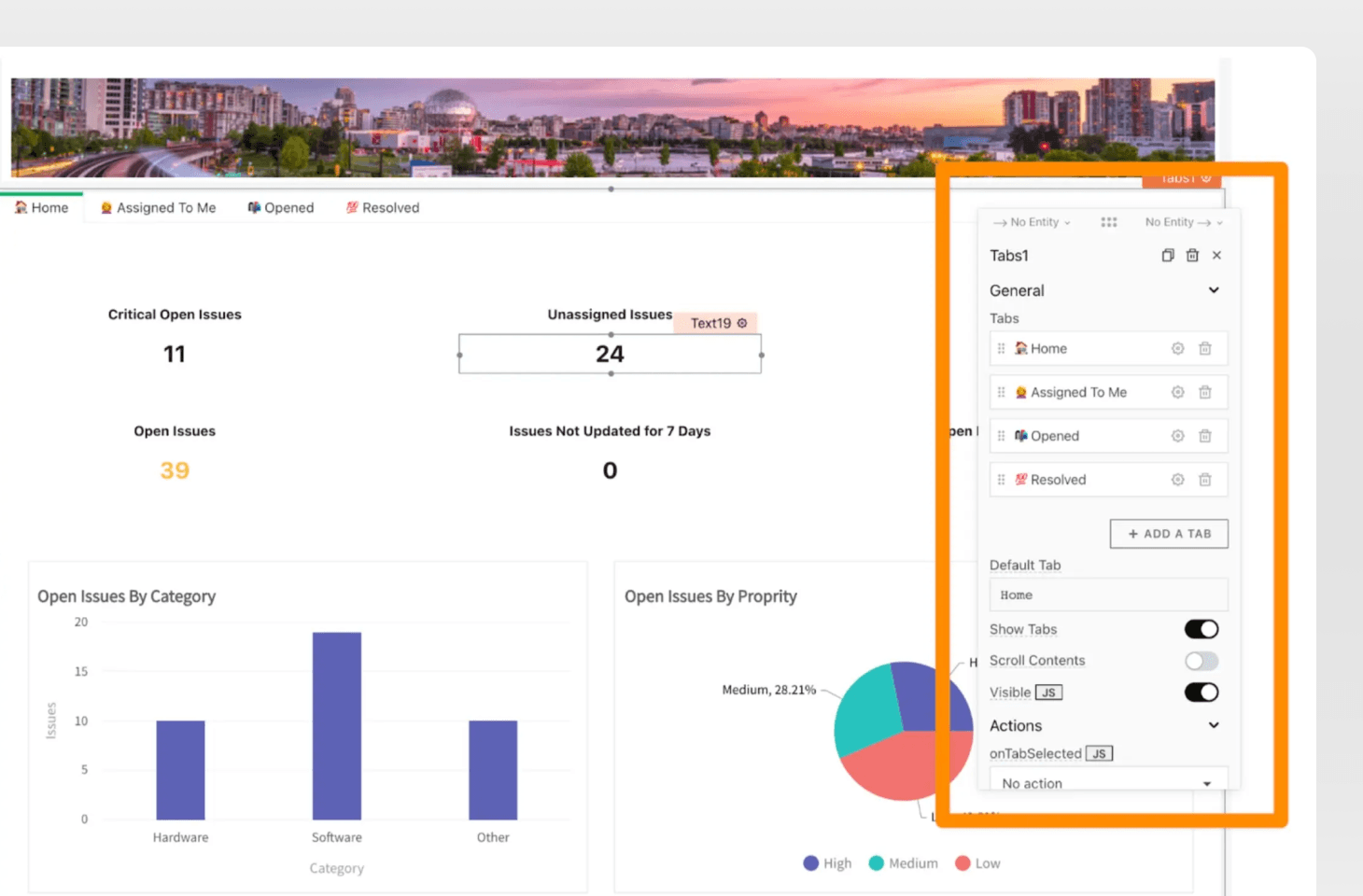Delete the Resolved tab entry
This screenshot has width=1363, height=896.
point(1205,480)
